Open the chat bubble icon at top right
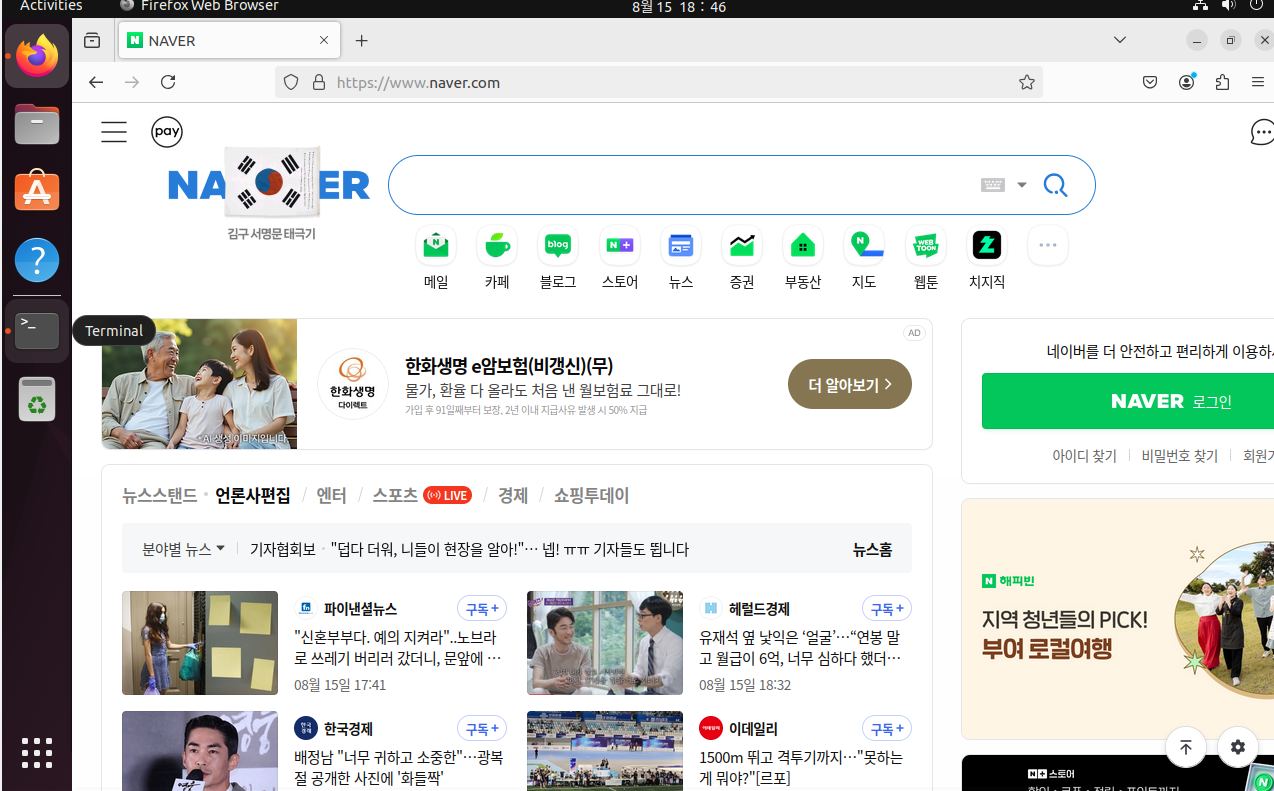This screenshot has width=1274, height=791. click(1262, 132)
